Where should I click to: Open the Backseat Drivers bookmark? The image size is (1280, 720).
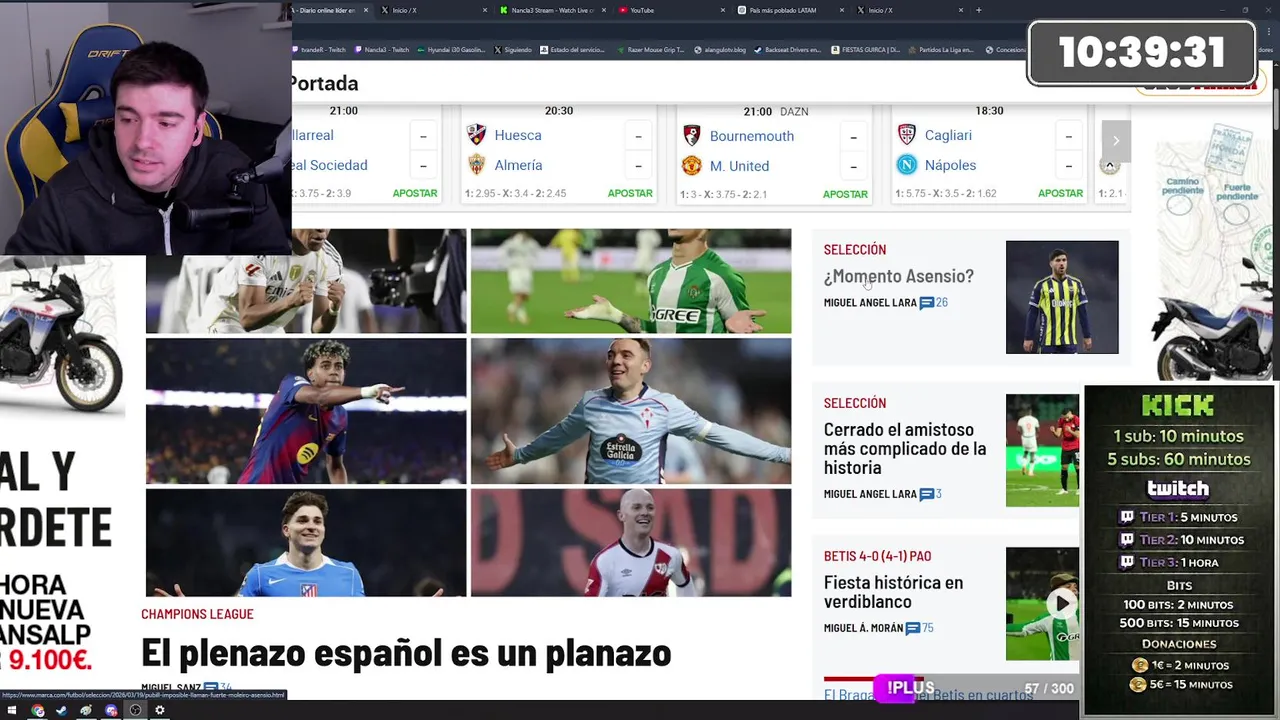[787, 49]
